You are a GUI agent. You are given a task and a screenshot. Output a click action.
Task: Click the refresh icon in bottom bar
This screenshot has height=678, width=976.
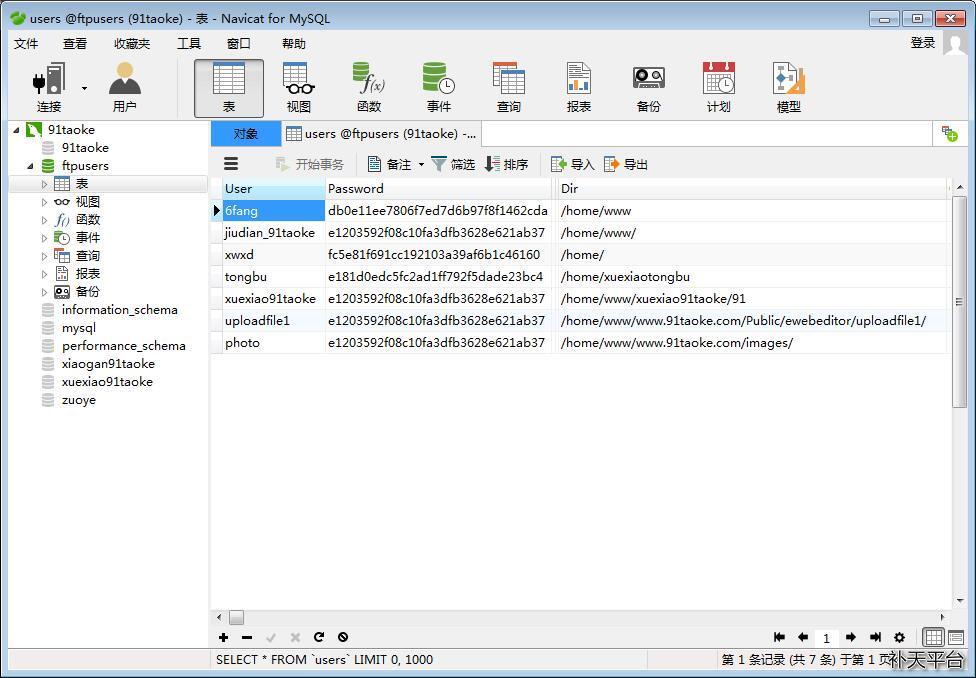coord(319,637)
